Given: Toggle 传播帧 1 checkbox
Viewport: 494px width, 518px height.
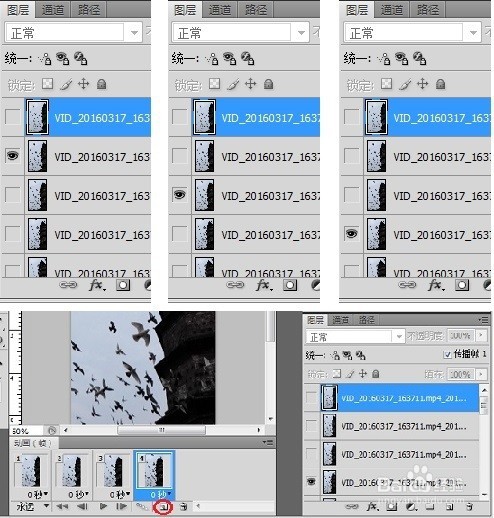Looking at the screenshot, I should [x=448, y=354].
